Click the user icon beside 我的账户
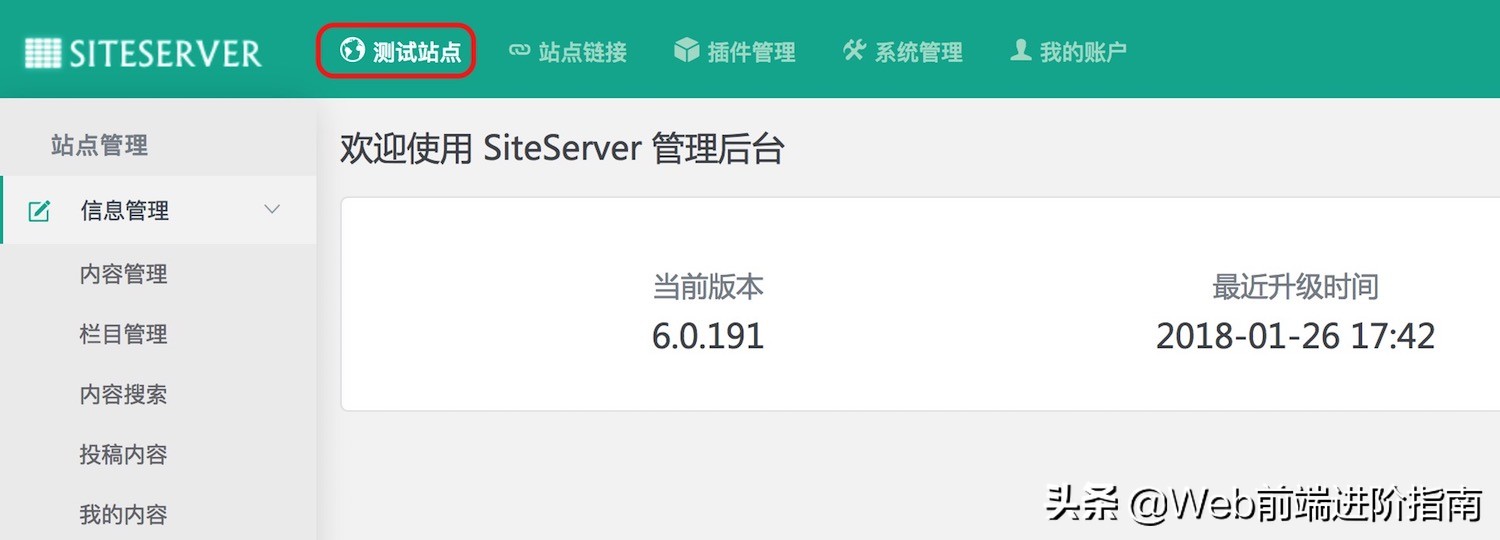1500x540 pixels. (x=1020, y=49)
